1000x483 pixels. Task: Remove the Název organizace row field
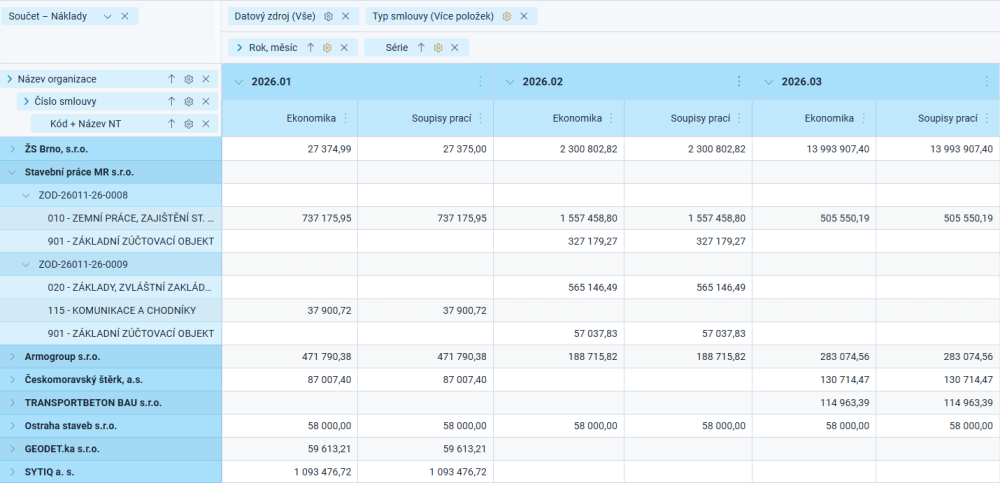[x=206, y=79]
